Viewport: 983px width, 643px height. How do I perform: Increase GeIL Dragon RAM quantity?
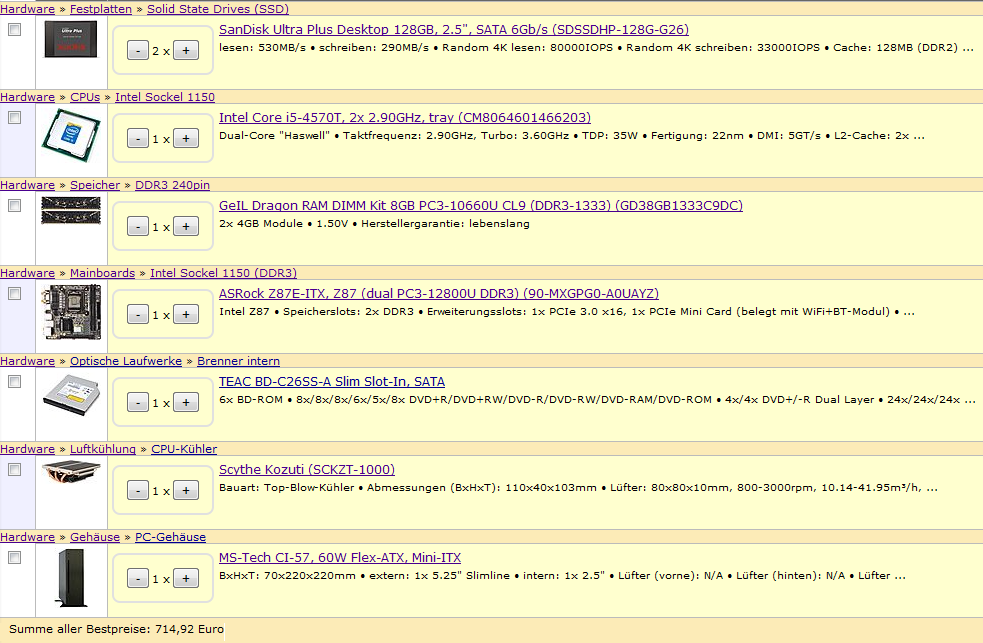(186, 227)
